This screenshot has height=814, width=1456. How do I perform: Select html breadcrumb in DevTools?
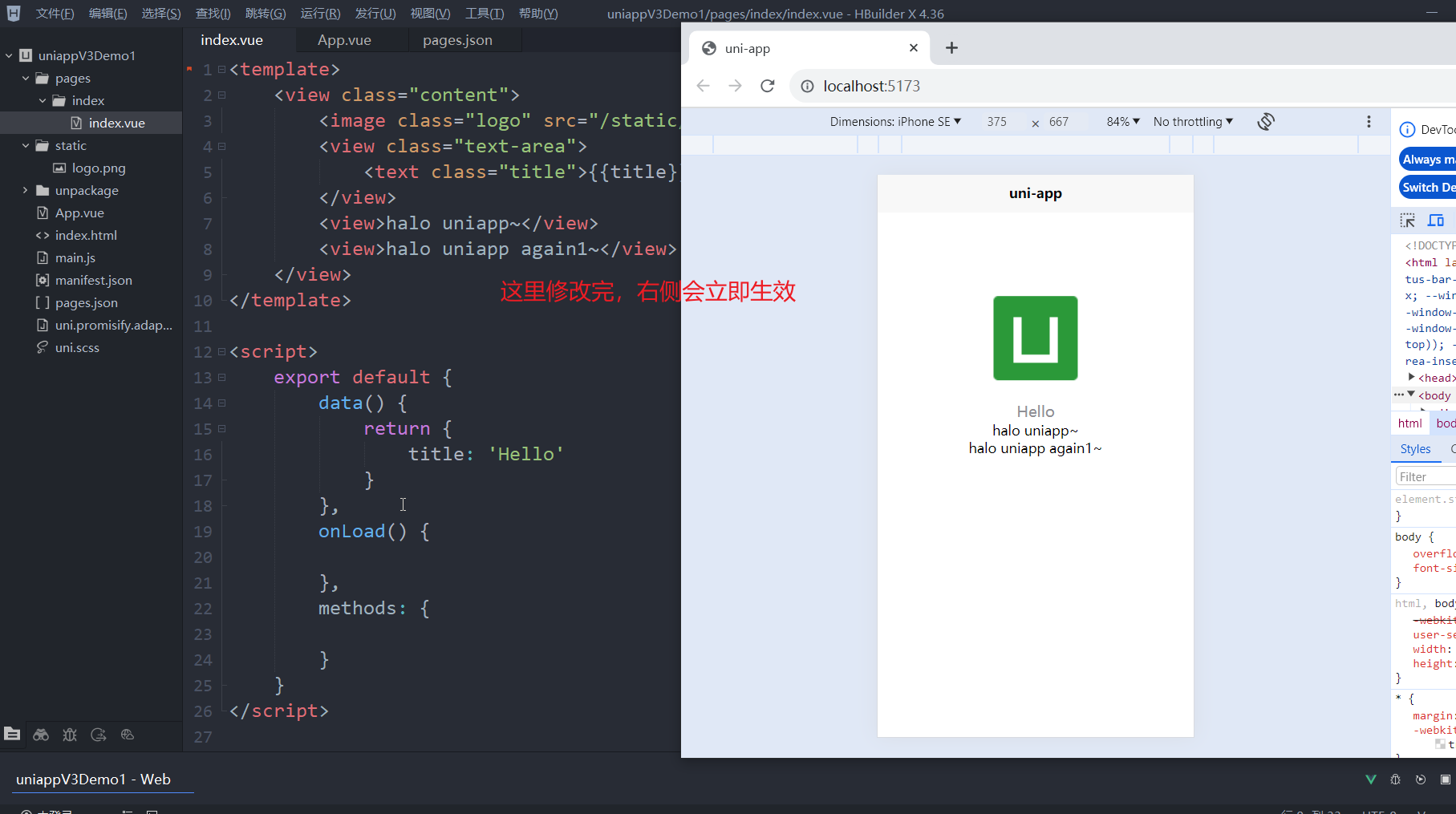pos(1409,423)
